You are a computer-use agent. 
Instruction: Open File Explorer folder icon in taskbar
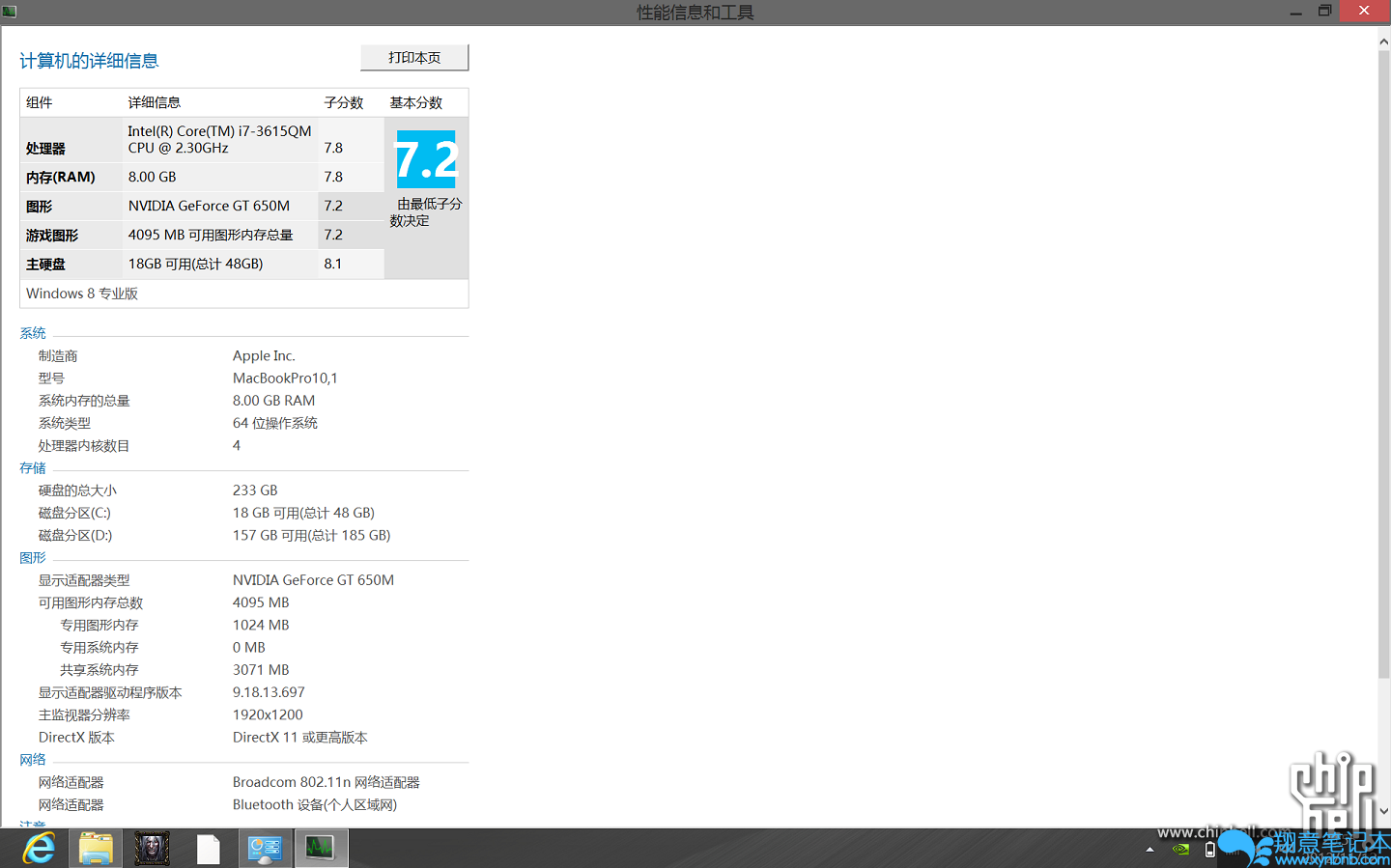[96, 849]
